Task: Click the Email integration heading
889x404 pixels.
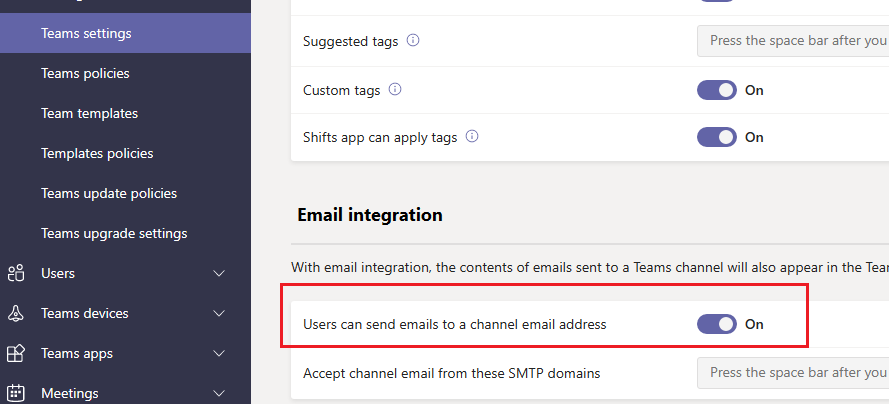Action: (370, 215)
